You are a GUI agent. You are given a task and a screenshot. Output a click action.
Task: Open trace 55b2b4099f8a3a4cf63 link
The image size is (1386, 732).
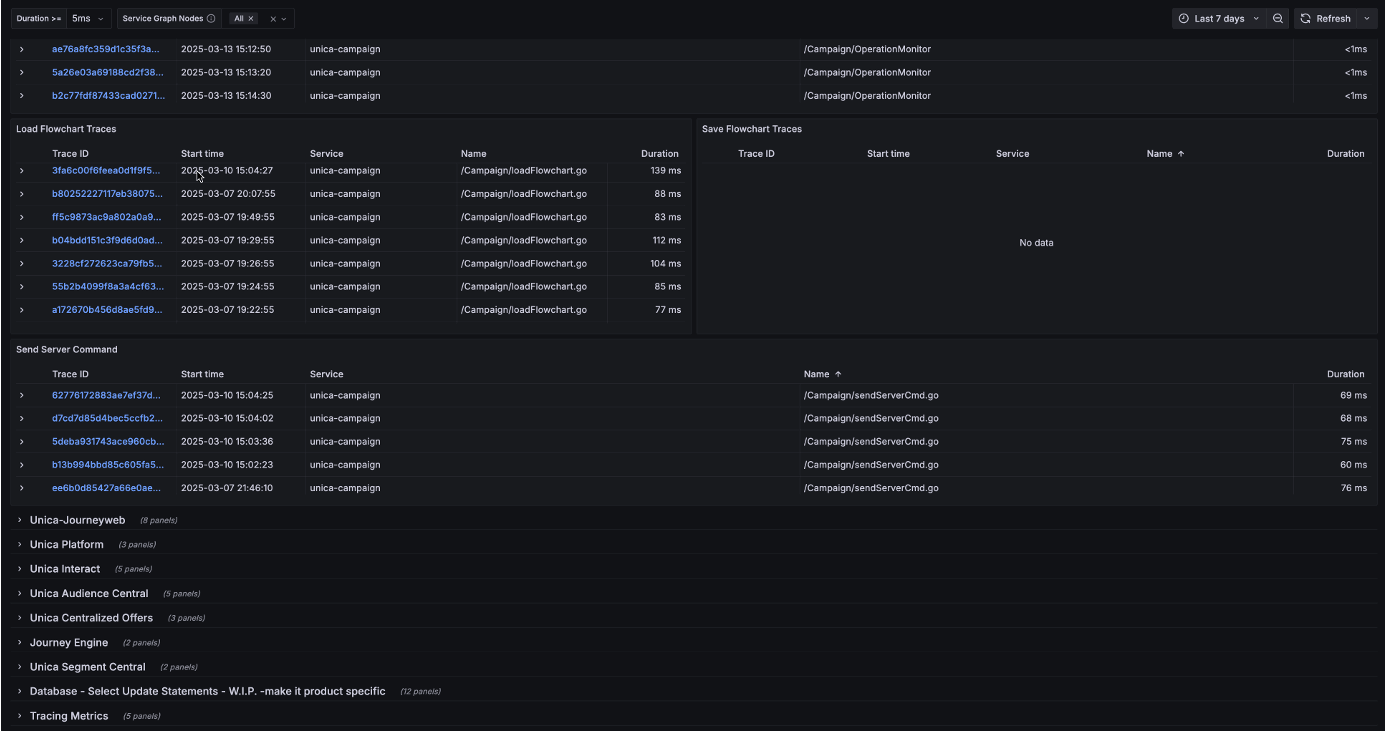[108, 287]
